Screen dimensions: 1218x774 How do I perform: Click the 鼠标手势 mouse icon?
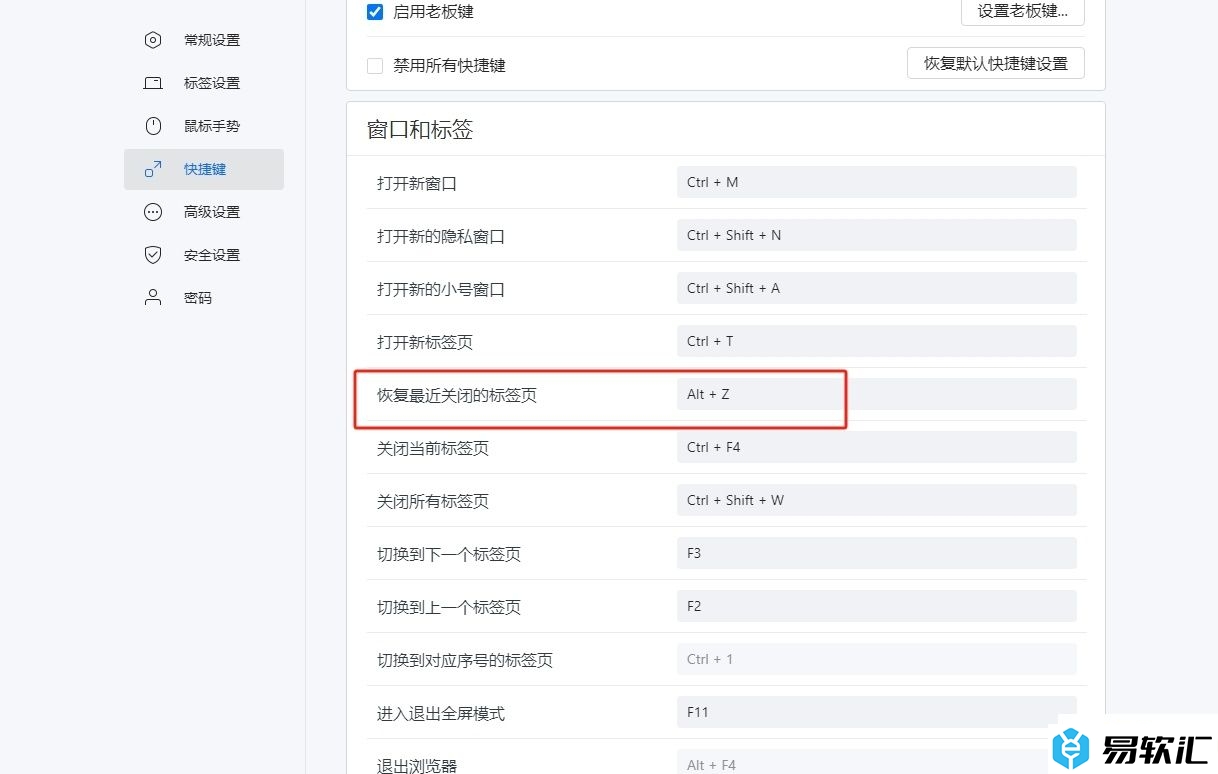tap(153, 126)
